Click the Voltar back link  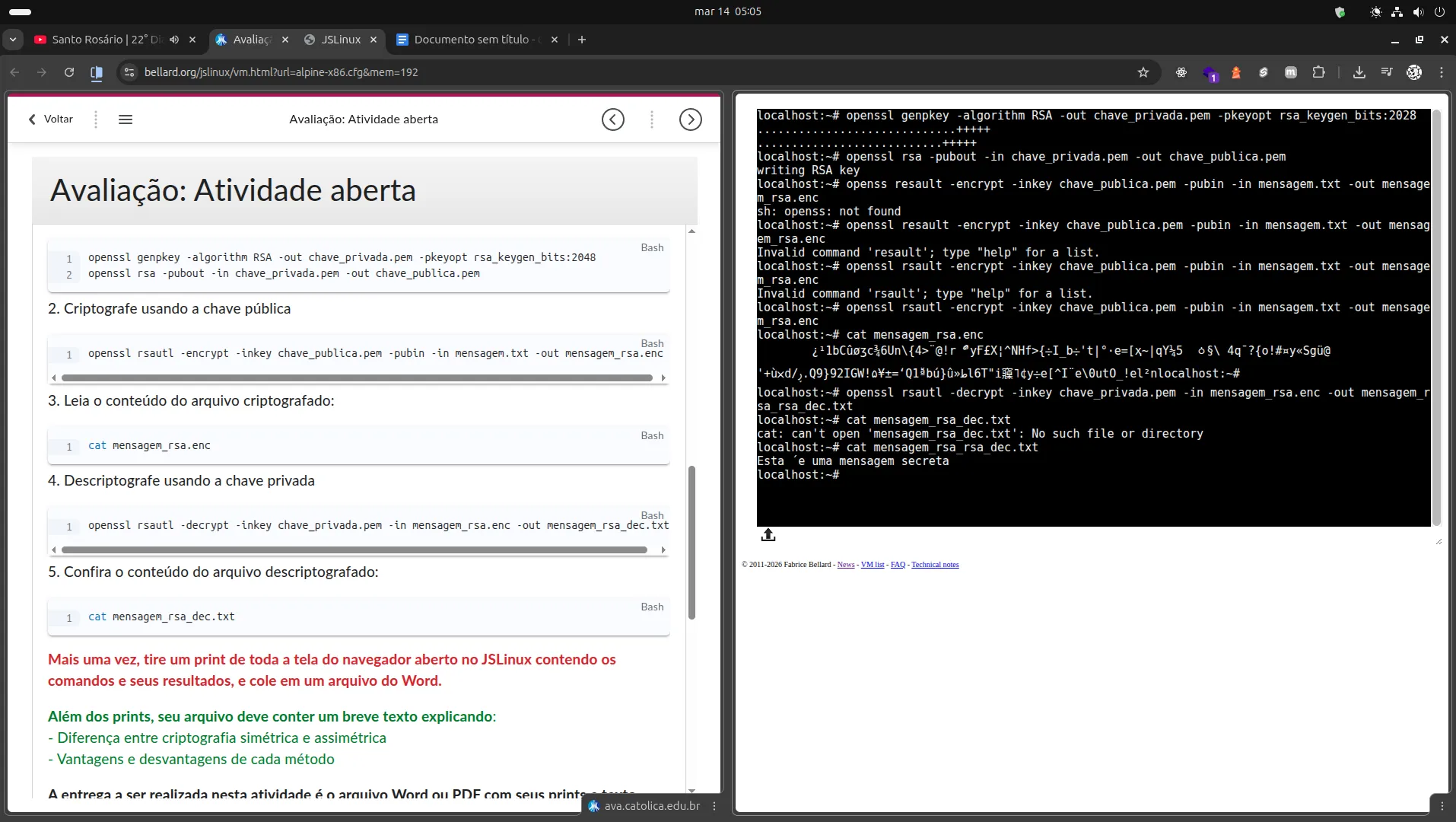pyautogui.click(x=51, y=119)
